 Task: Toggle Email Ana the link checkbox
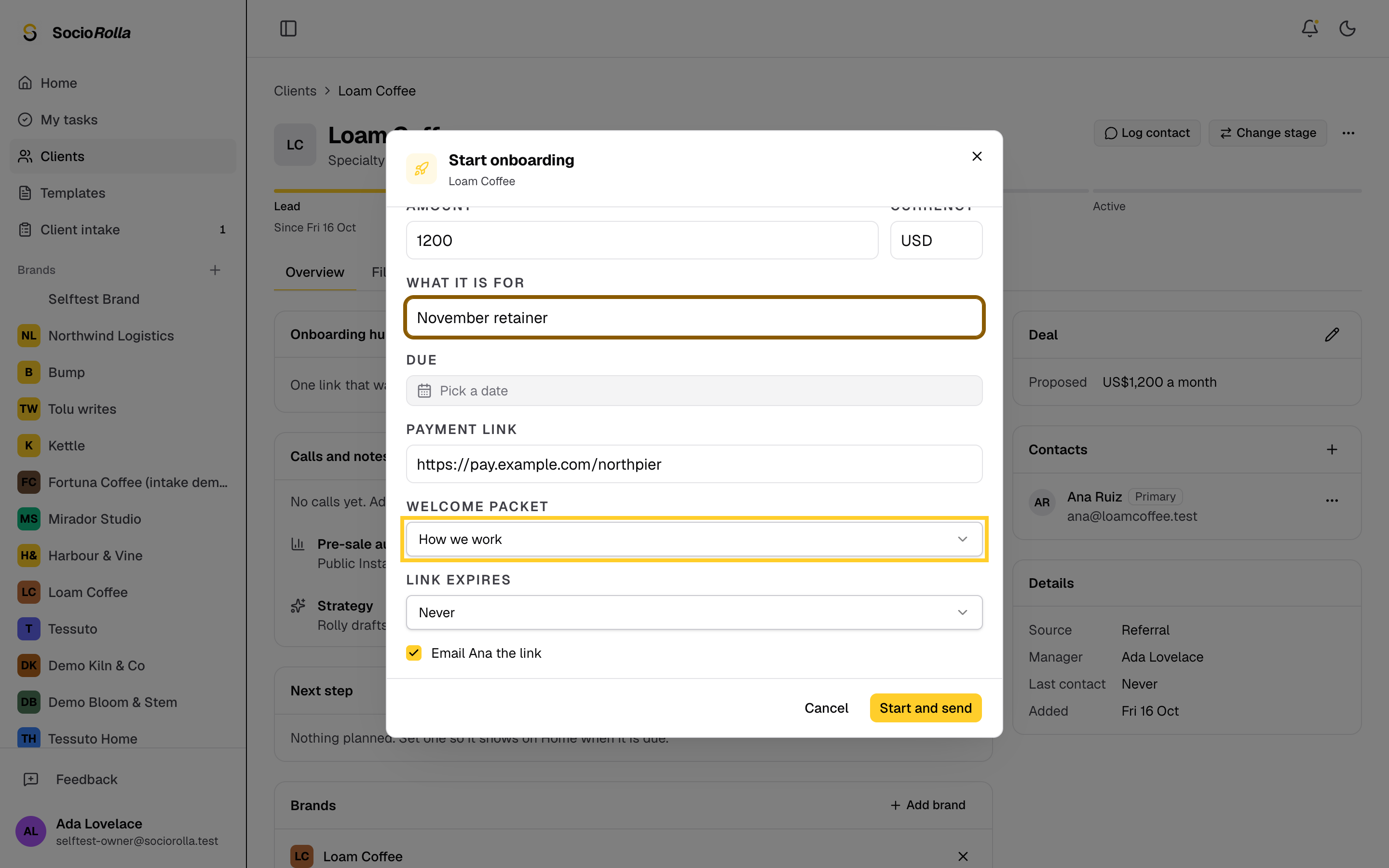413,653
